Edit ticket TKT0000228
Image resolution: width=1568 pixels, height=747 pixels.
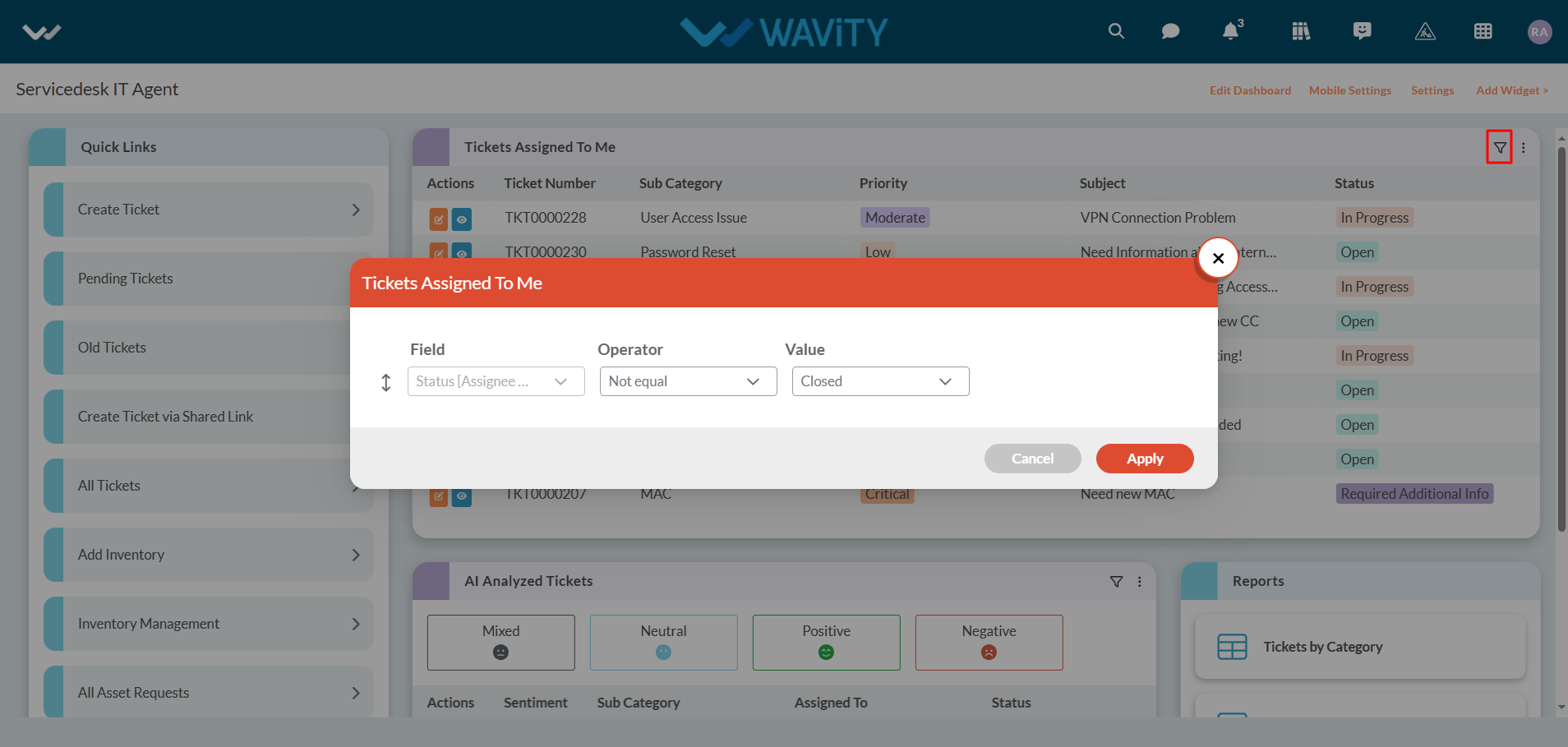tap(439, 219)
